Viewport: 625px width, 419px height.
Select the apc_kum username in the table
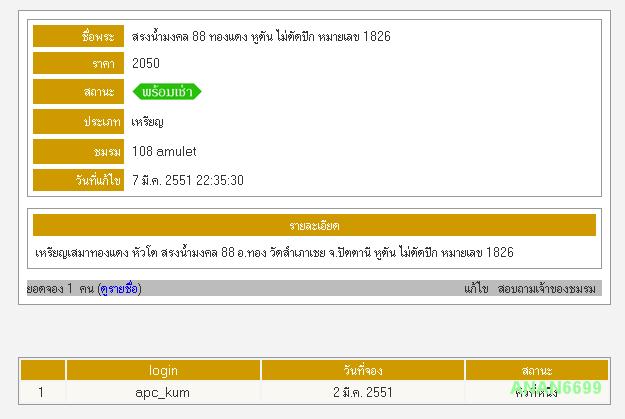tap(163, 392)
